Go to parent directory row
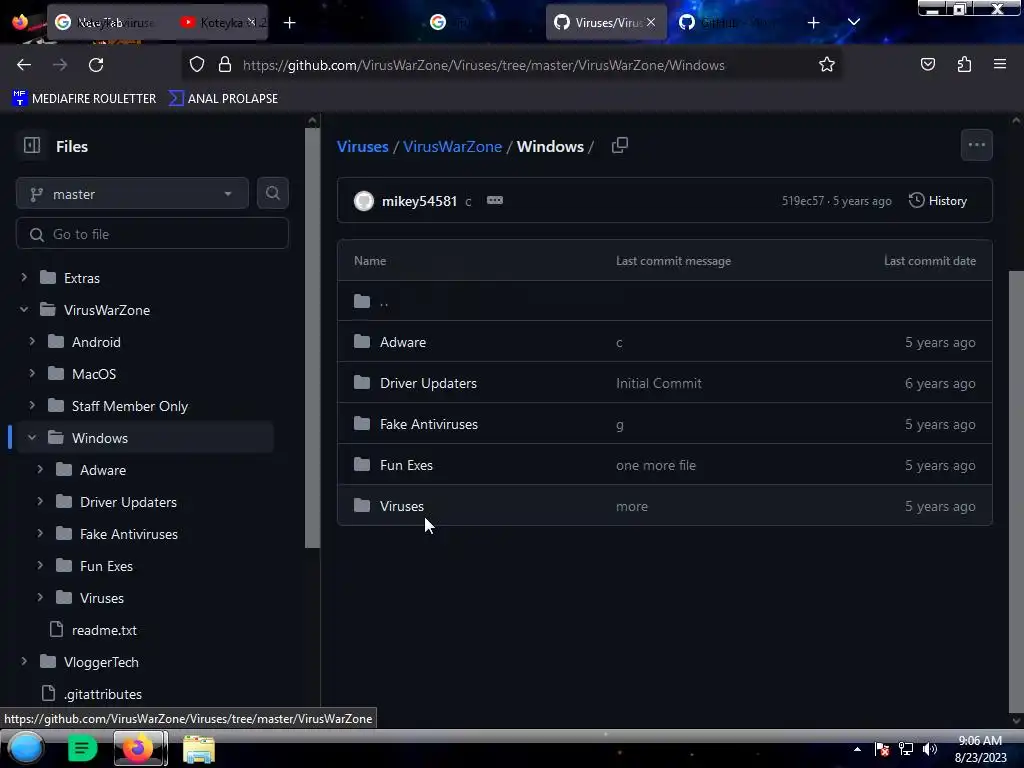Screen dimensions: 1024x768 pyautogui.click(x=665, y=301)
